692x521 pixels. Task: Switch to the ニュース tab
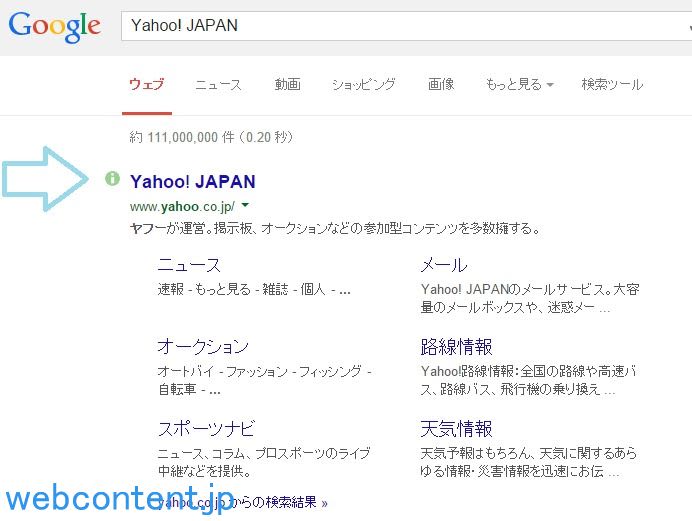(218, 85)
